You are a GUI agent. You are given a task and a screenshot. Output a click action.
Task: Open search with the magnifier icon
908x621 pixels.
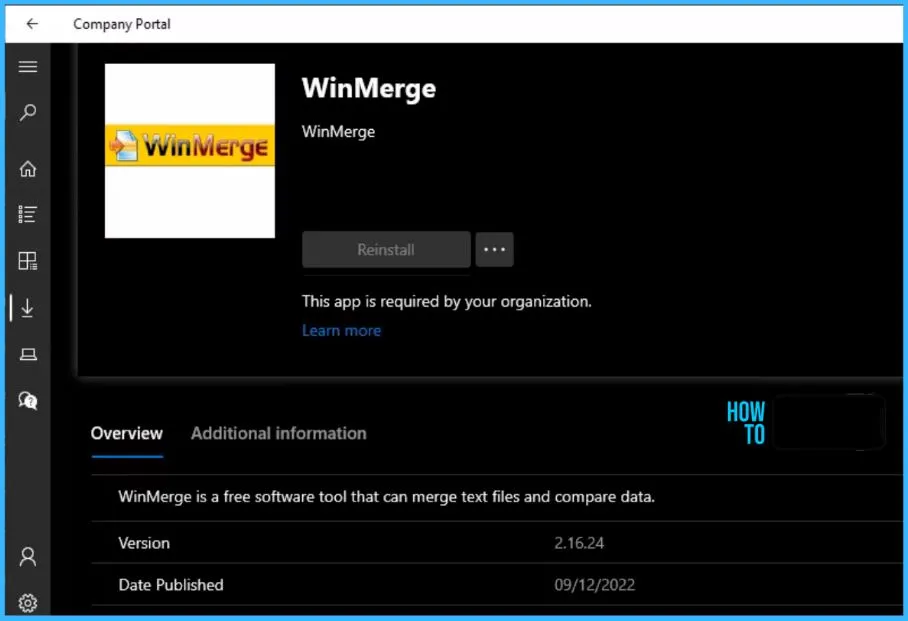[28, 112]
